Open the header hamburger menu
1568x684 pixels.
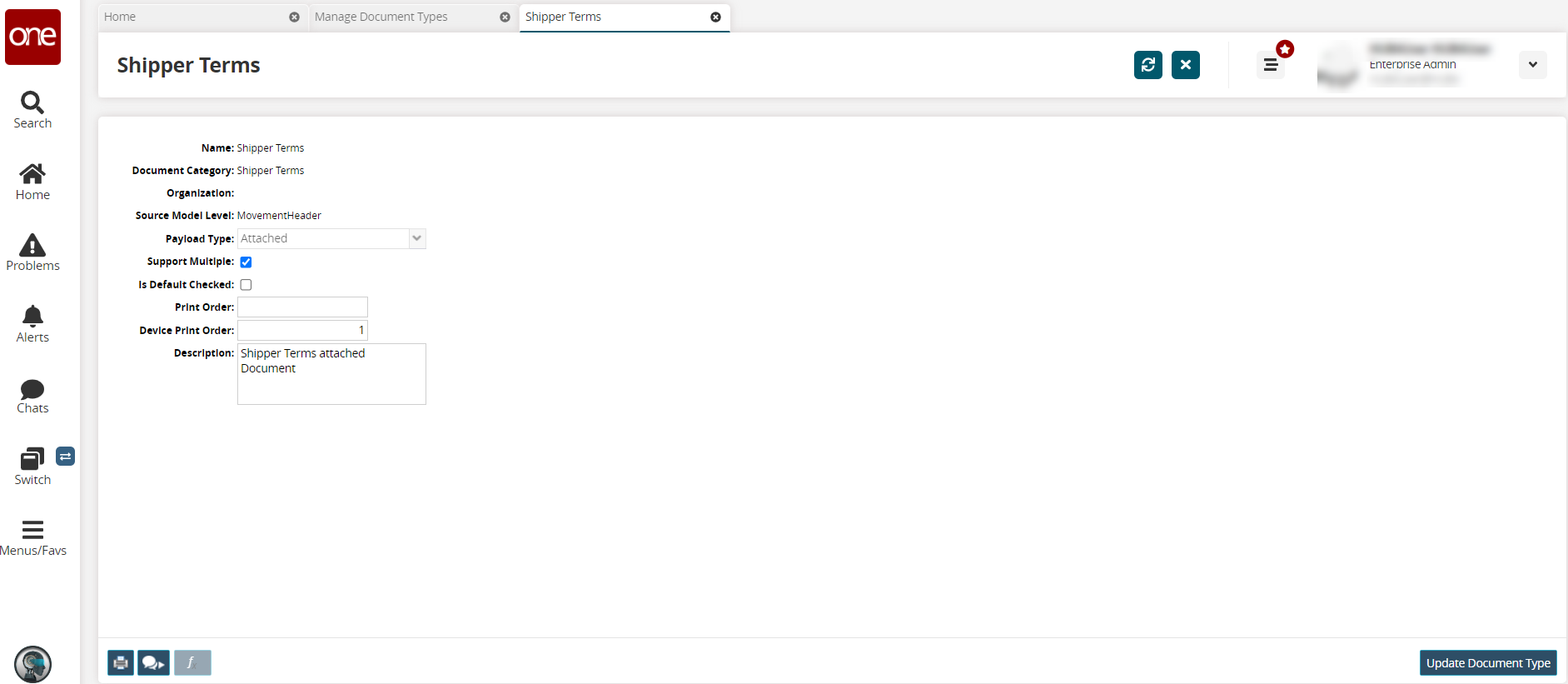1271,65
